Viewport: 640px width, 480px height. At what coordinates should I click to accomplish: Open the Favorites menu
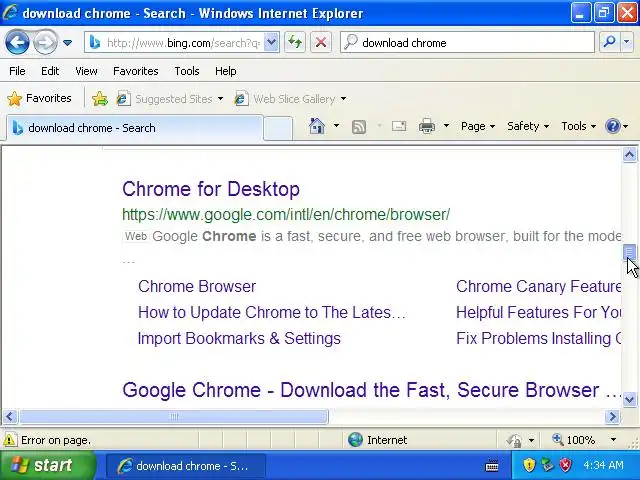(136, 71)
